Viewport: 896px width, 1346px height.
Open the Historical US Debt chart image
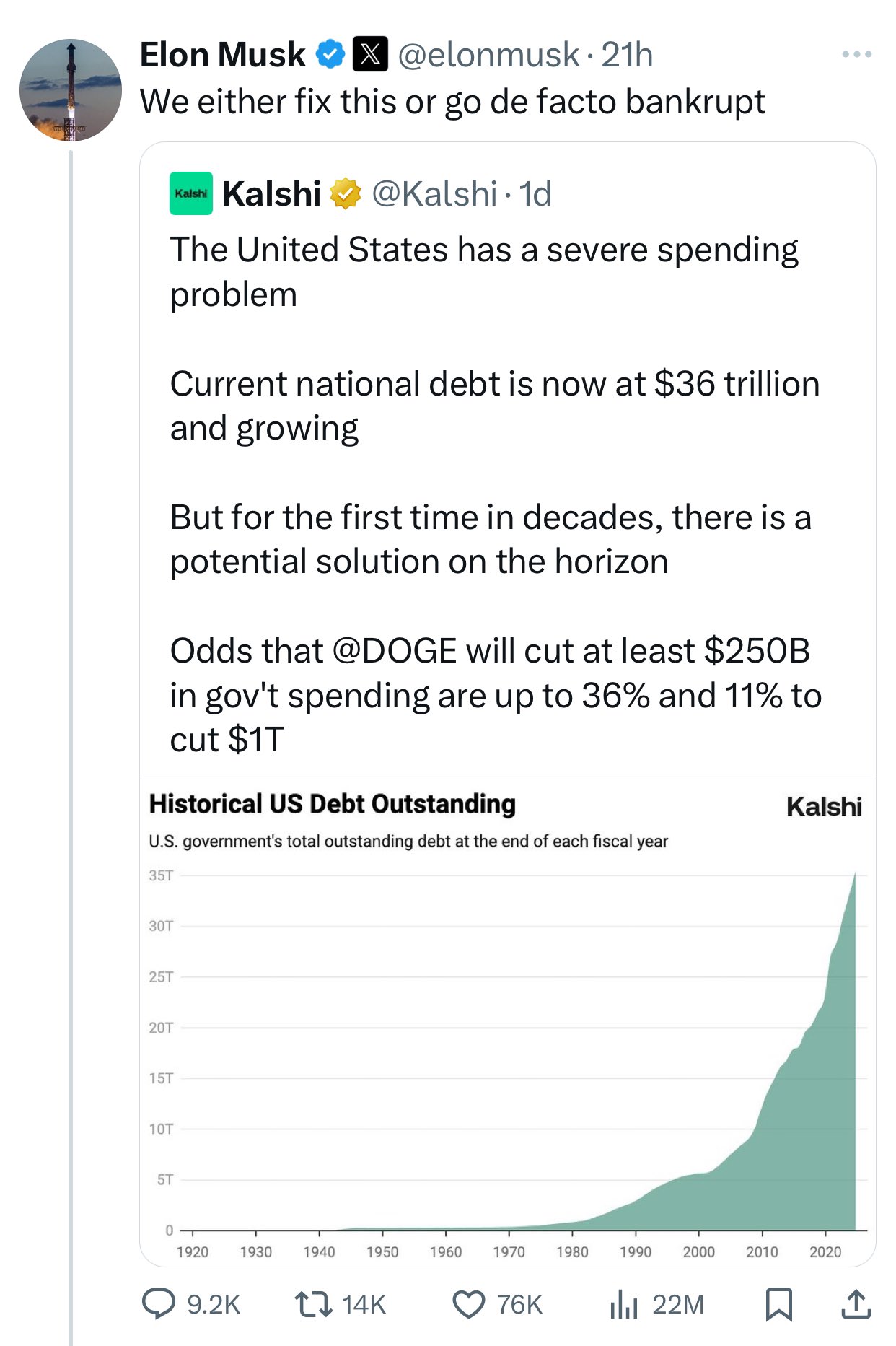click(x=507, y=1021)
